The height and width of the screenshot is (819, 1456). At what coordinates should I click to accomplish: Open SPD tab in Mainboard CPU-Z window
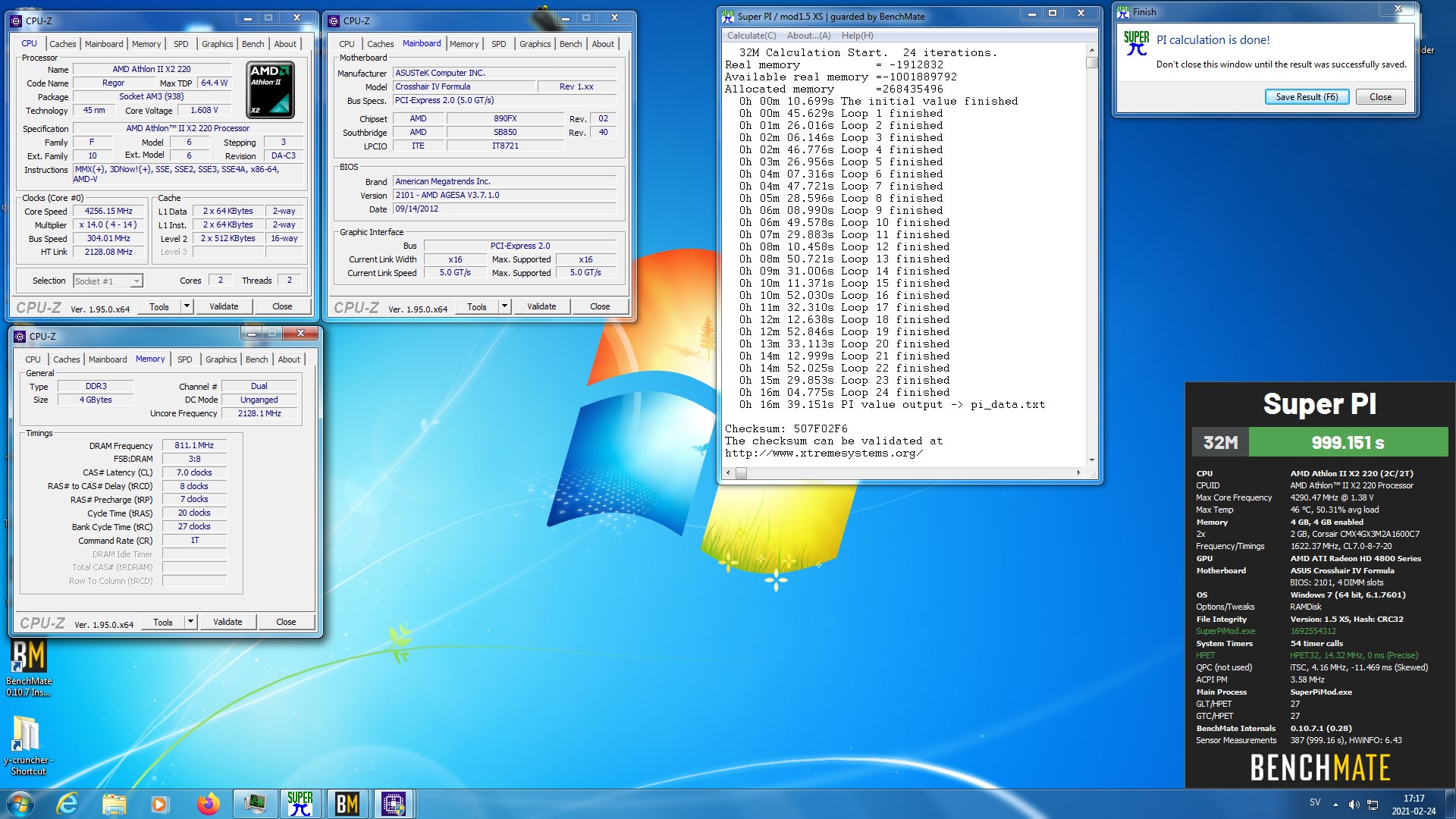tap(498, 44)
